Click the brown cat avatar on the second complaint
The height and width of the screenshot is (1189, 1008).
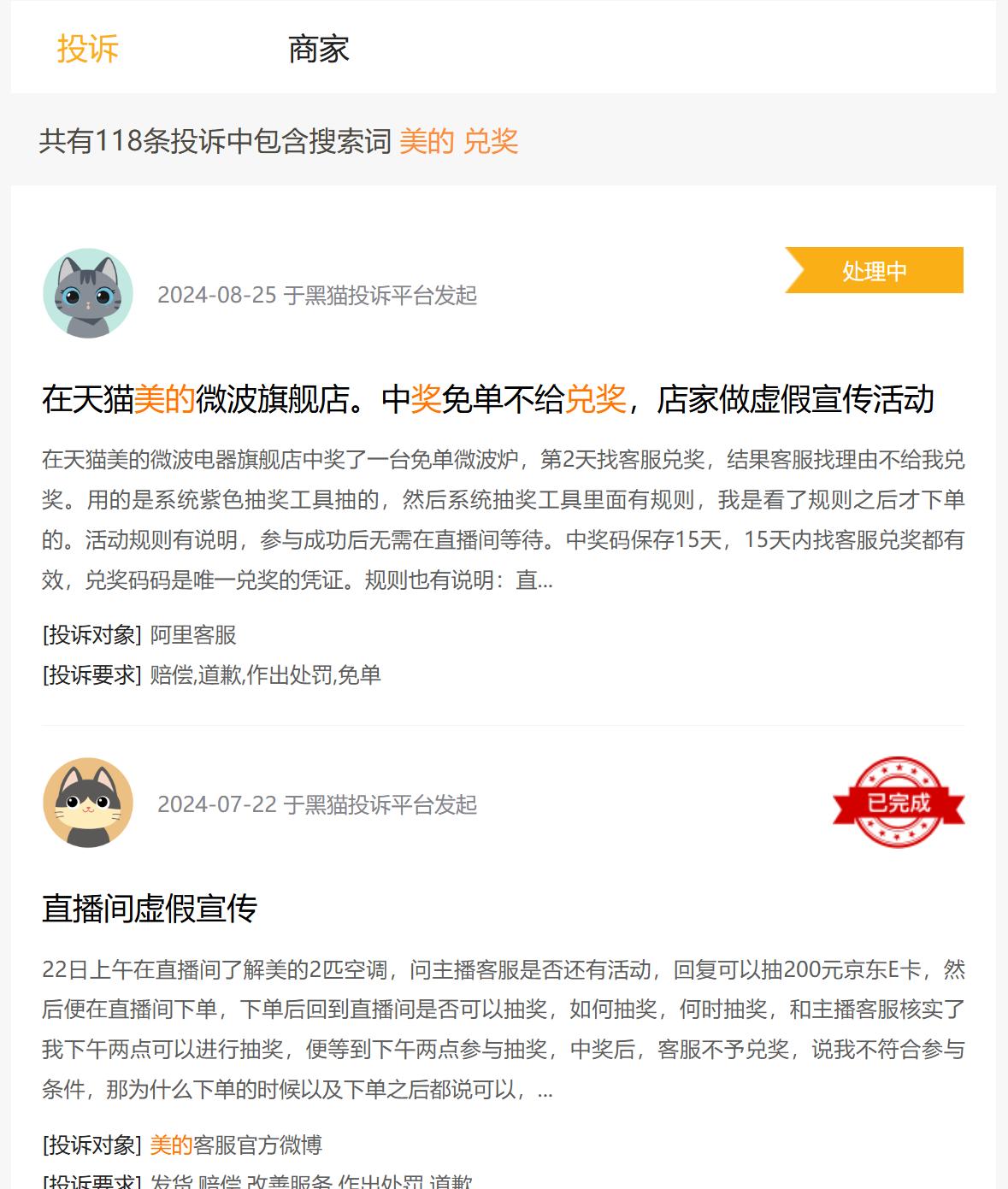point(88,803)
